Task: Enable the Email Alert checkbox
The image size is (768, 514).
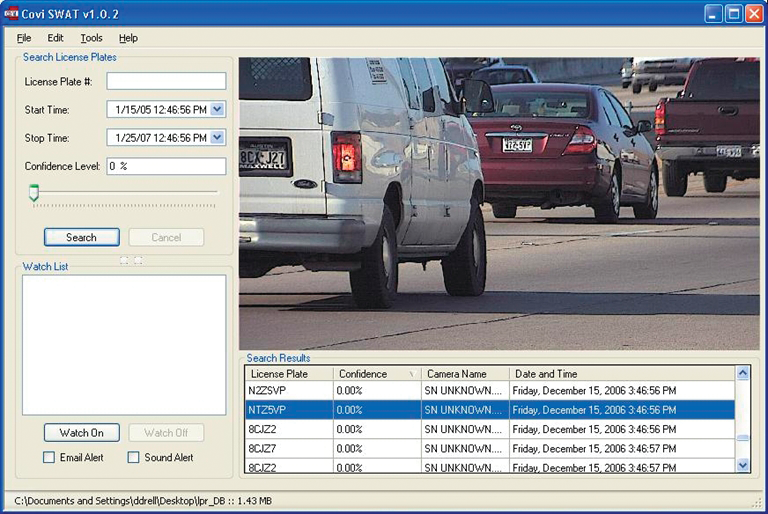Action: pyautogui.click(x=49, y=458)
